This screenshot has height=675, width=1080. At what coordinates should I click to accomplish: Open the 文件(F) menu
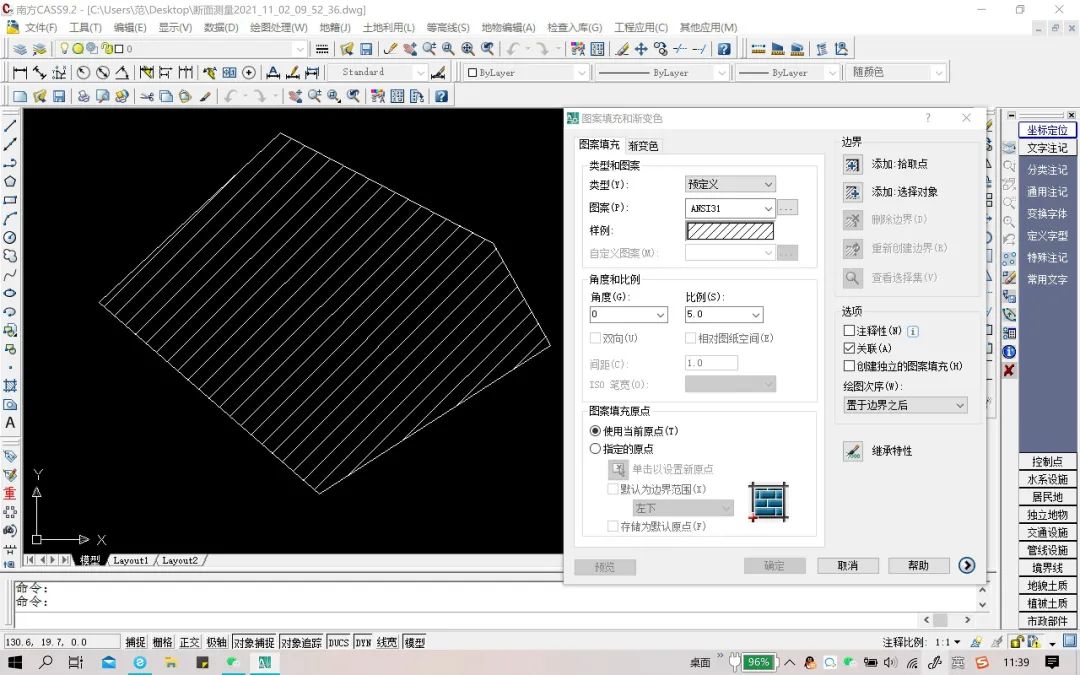41,28
